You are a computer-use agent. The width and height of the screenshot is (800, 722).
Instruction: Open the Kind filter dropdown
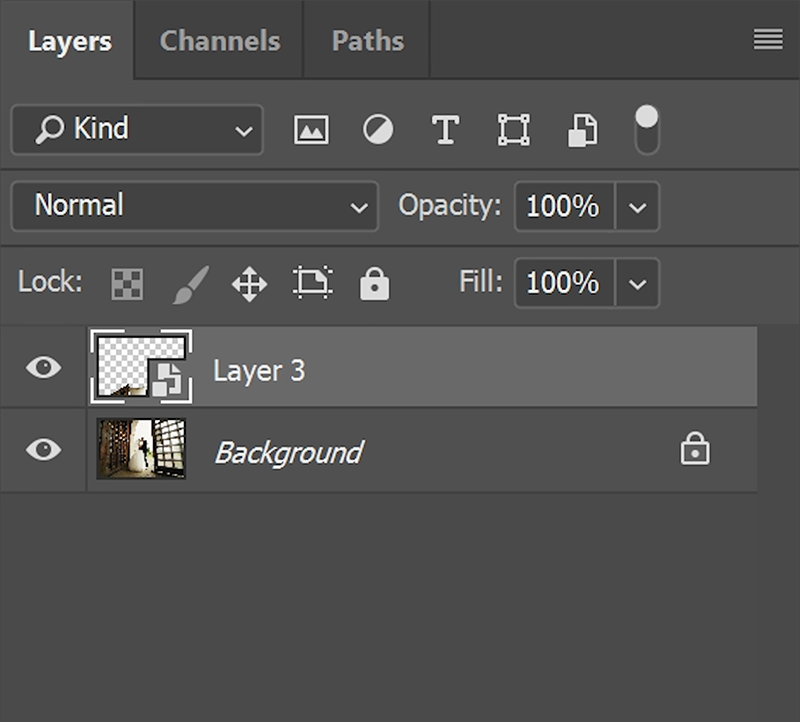(137, 130)
